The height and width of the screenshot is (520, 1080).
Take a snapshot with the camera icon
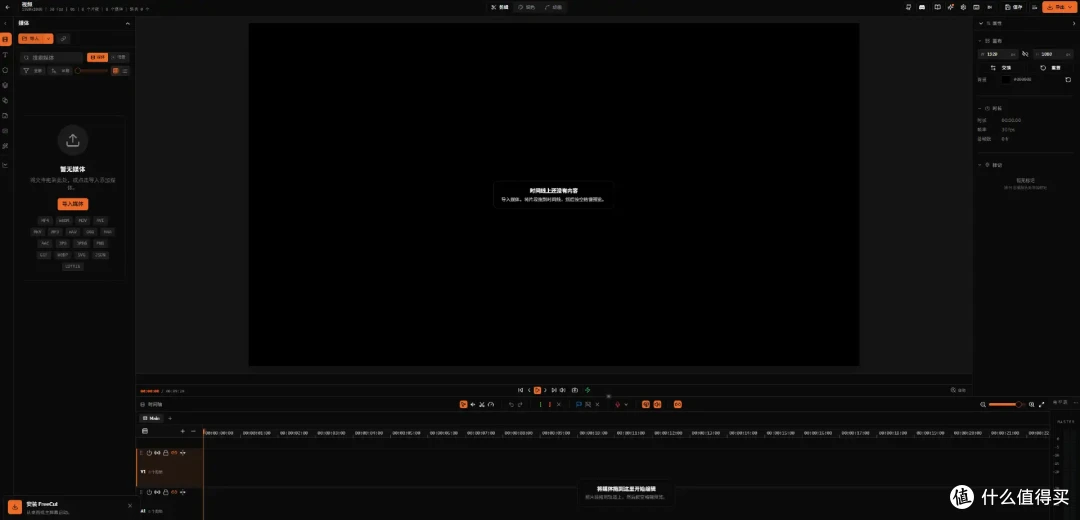[x=575, y=390]
